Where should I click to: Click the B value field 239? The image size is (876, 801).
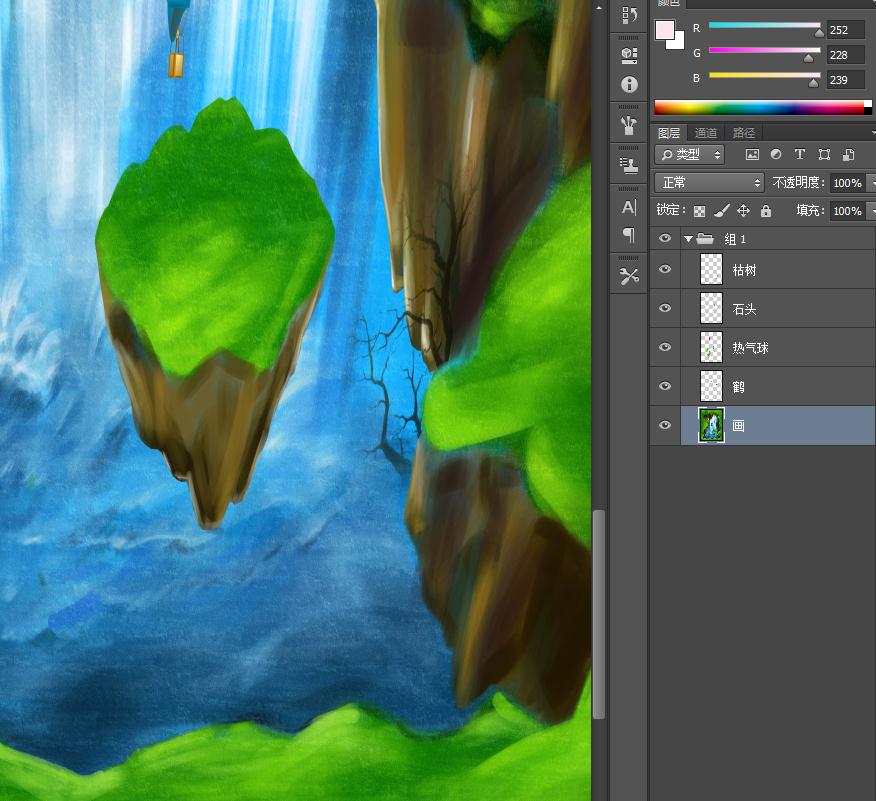coord(846,80)
